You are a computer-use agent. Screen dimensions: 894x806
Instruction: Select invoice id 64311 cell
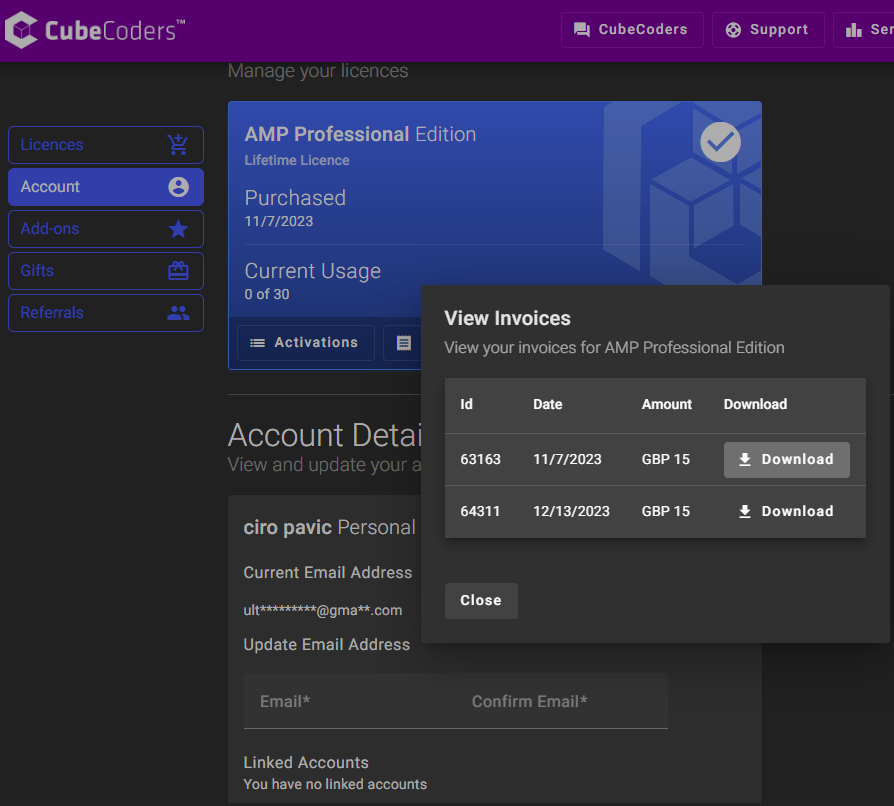click(480, 511)
